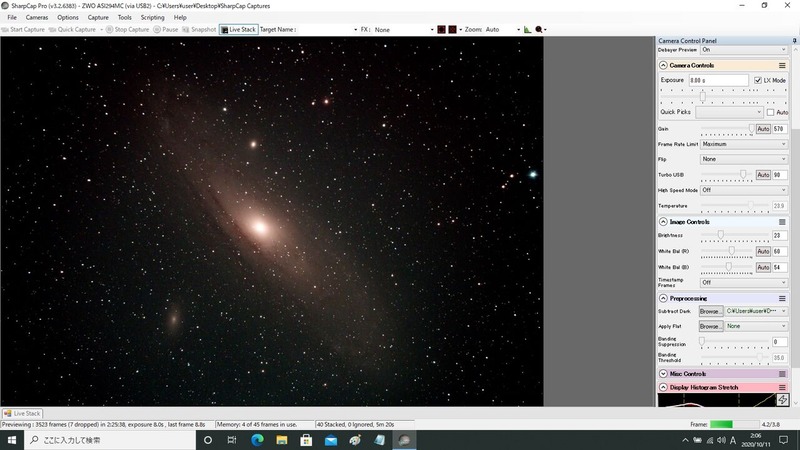The width and height of the screenshot is (800, 450).
Task: Expand the Misc Controls section
Action: [x=663, y=374]
